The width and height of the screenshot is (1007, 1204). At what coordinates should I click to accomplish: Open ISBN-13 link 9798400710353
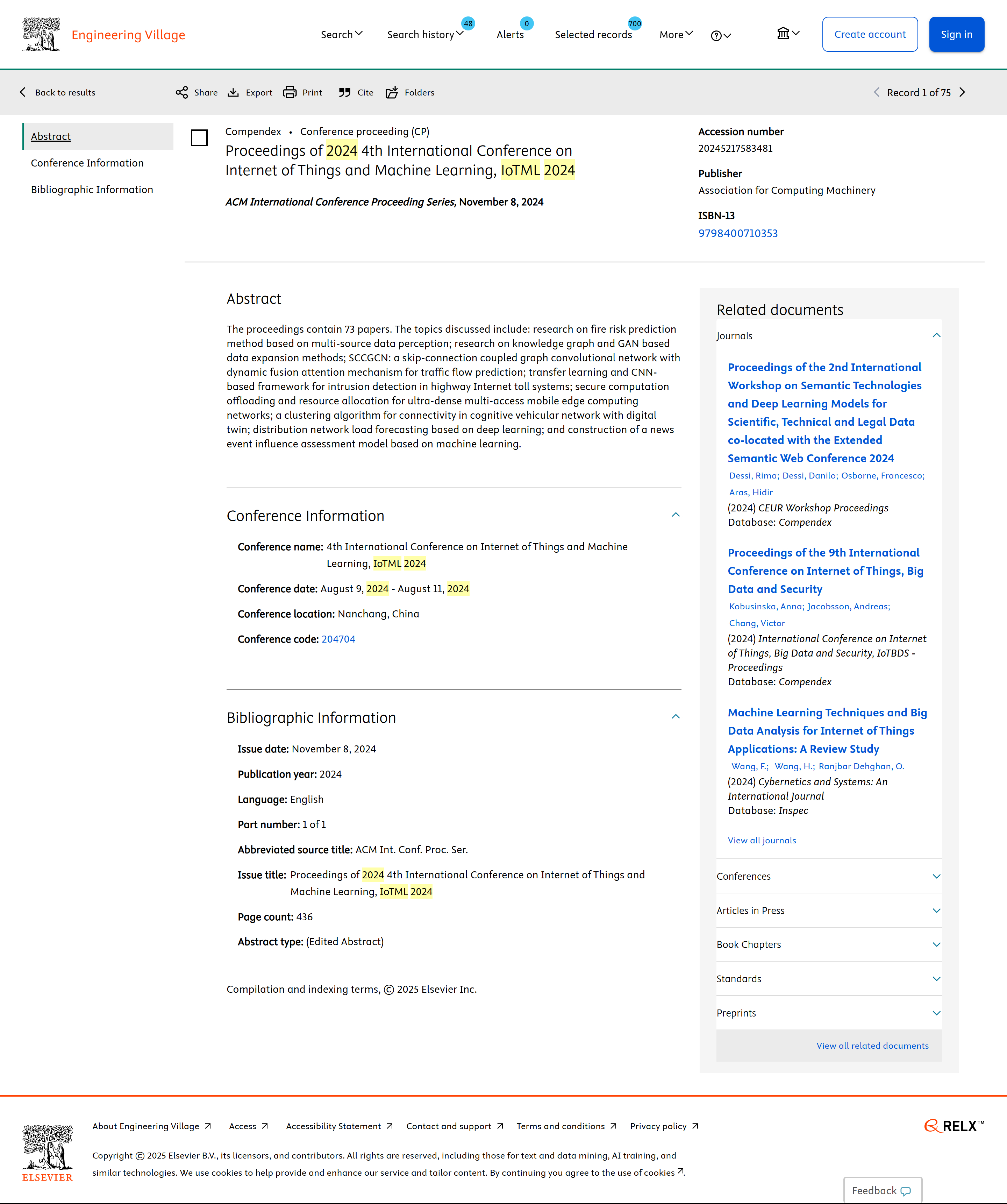pyautogui.click(x=738, y=233)
